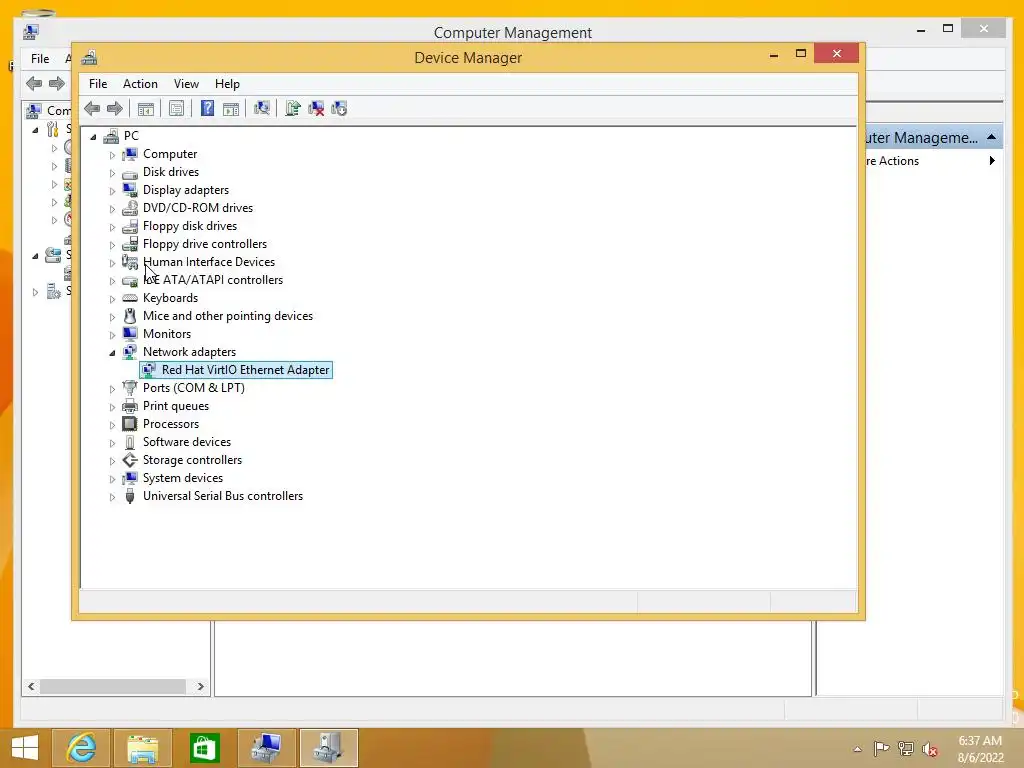Expand the System devices arrow
This screenshot has height=768, width=1024.
pos(112,479)
